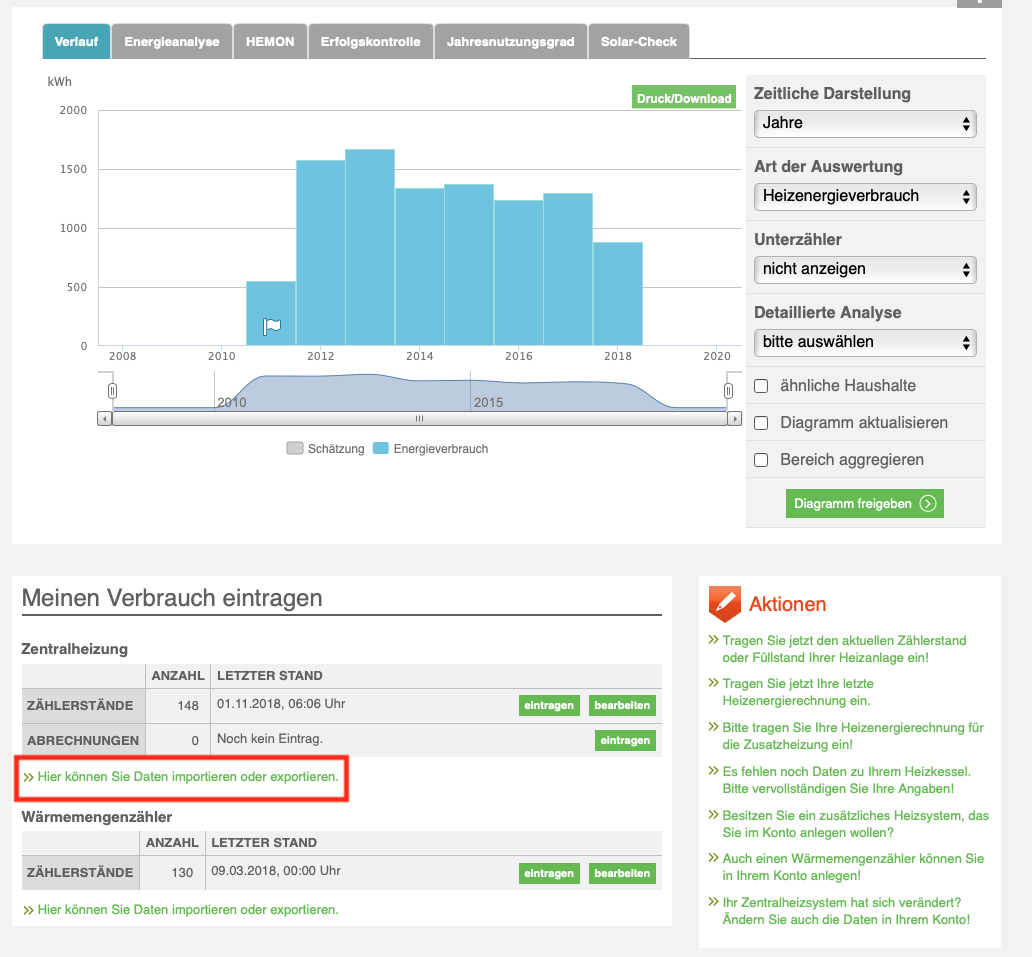The image size is (1032, 957).
Task: Click the left range handle of the navigator
Action: [x=112, y=390]
